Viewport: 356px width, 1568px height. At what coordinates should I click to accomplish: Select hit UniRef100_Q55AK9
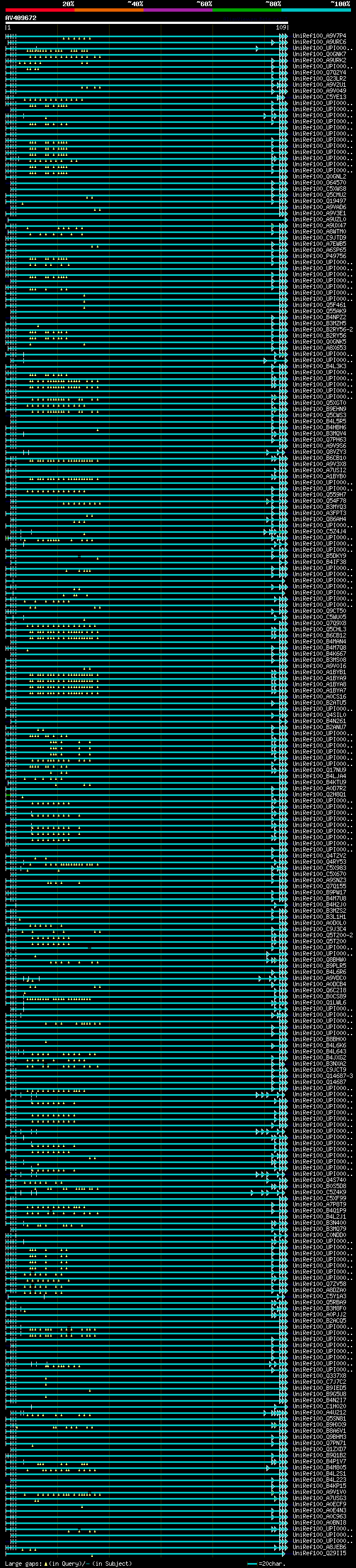tap(319, 311)
